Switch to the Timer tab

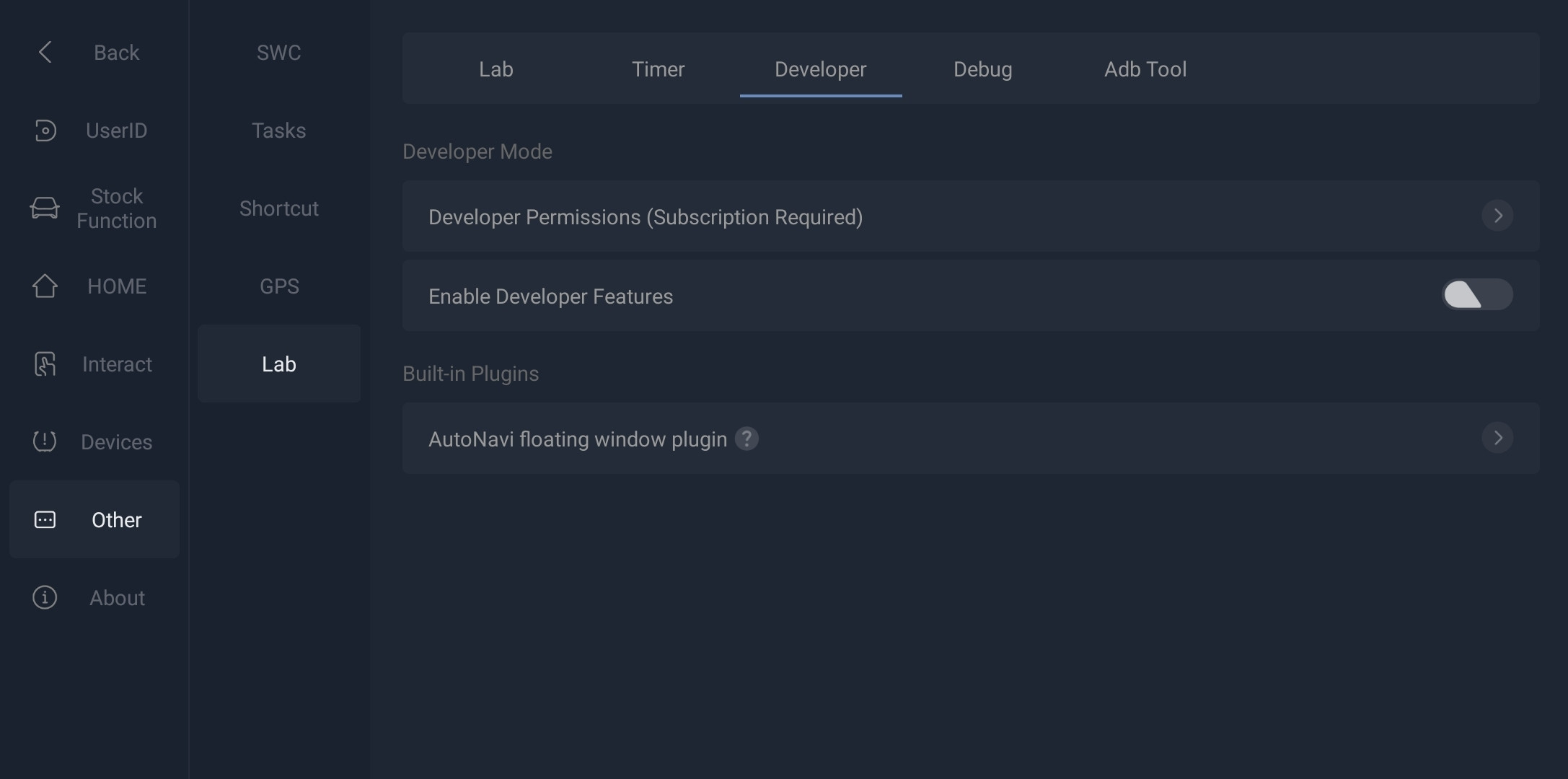(x=658, y=69)
